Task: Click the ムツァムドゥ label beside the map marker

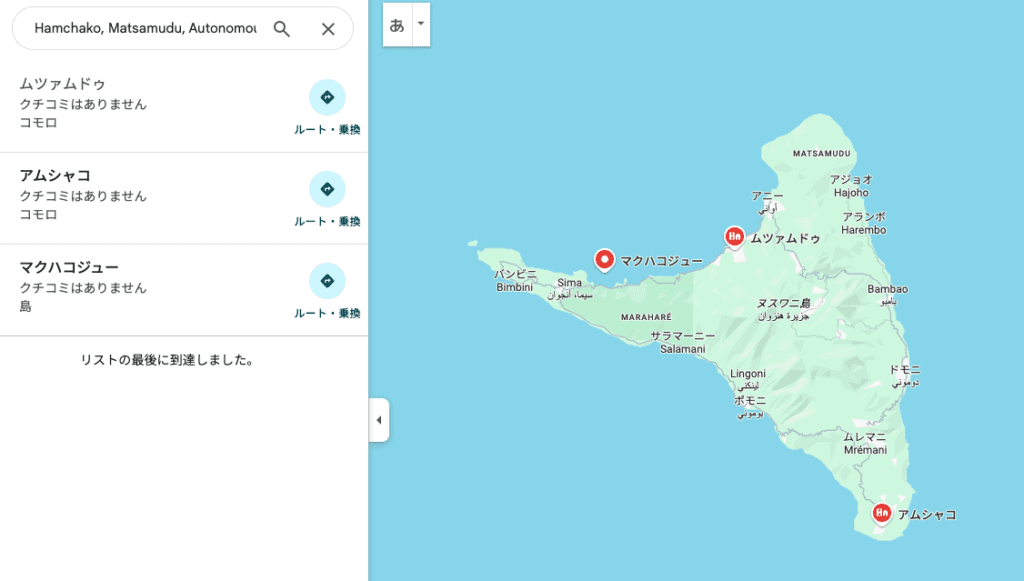Action: click(x=786, y=238)
